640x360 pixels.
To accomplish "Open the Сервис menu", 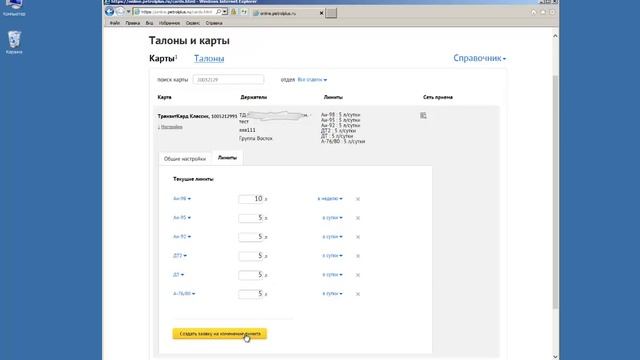I will (193, 23).
